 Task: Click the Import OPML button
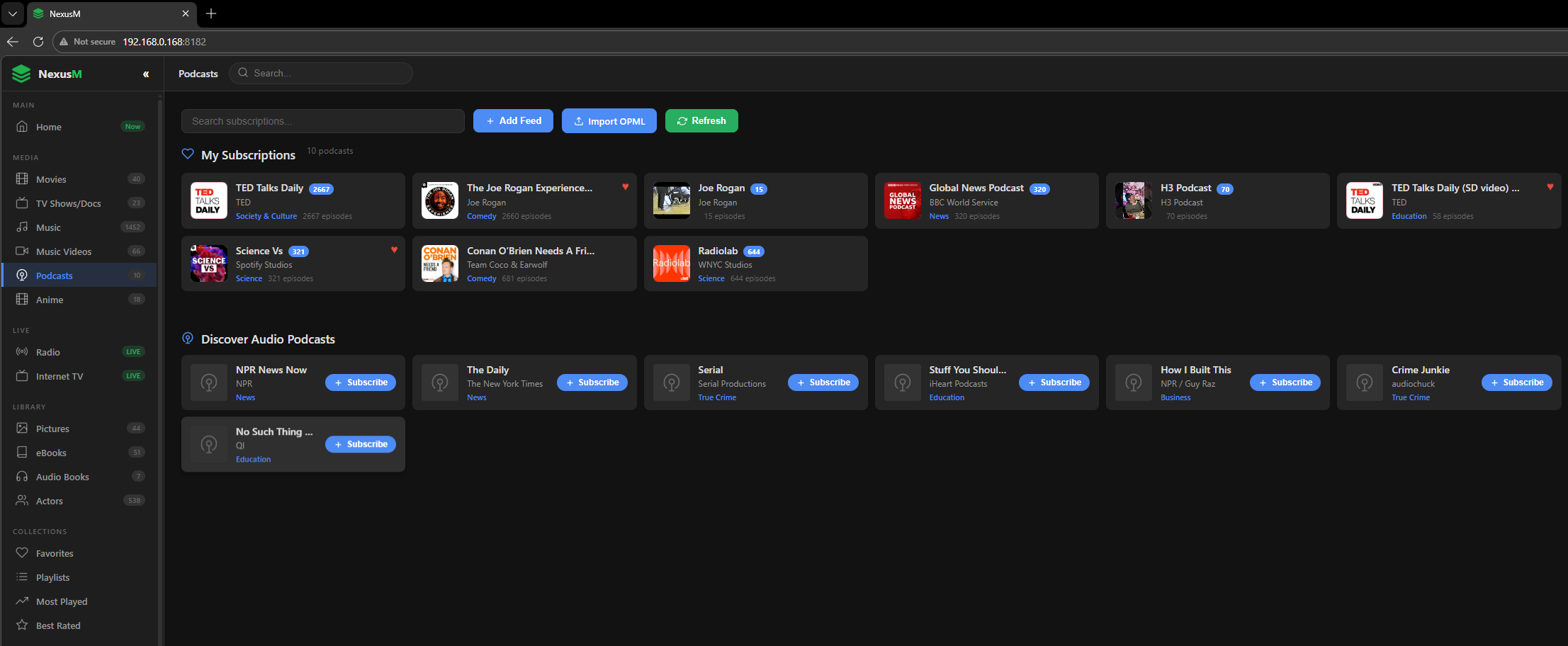(609, 121)
